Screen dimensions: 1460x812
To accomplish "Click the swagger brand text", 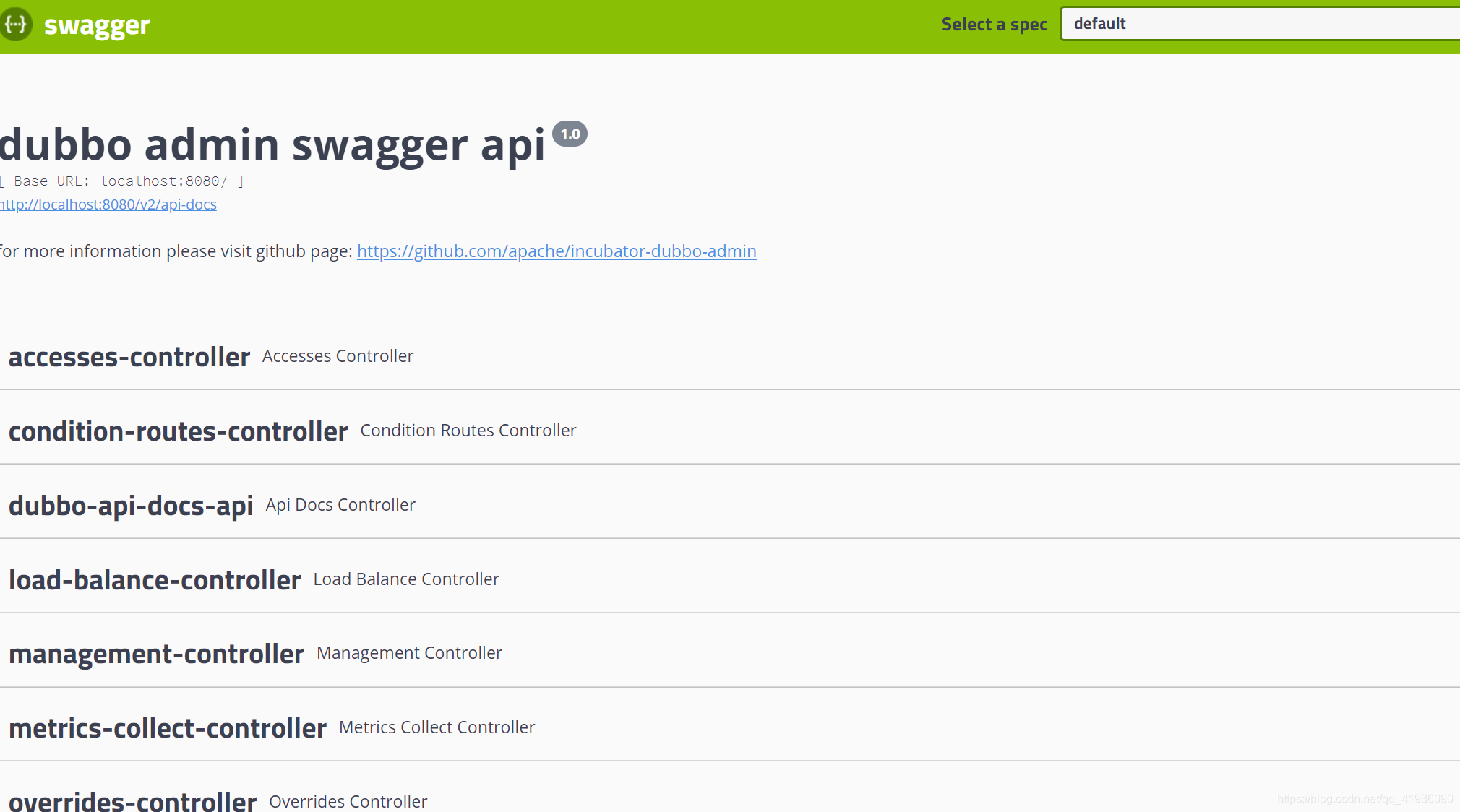I will click(97, 25).
